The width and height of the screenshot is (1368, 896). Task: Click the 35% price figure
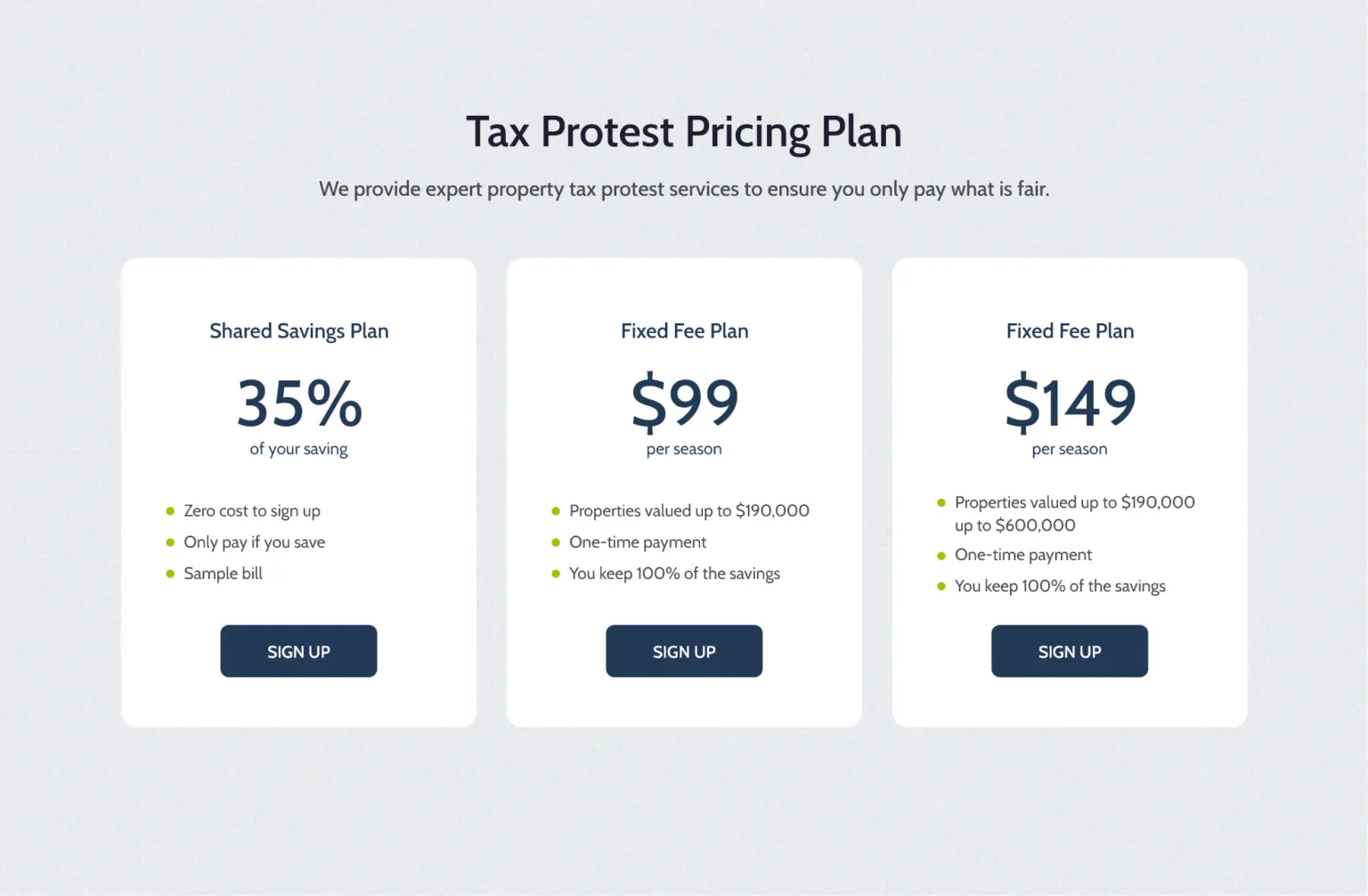click(299, 403)
